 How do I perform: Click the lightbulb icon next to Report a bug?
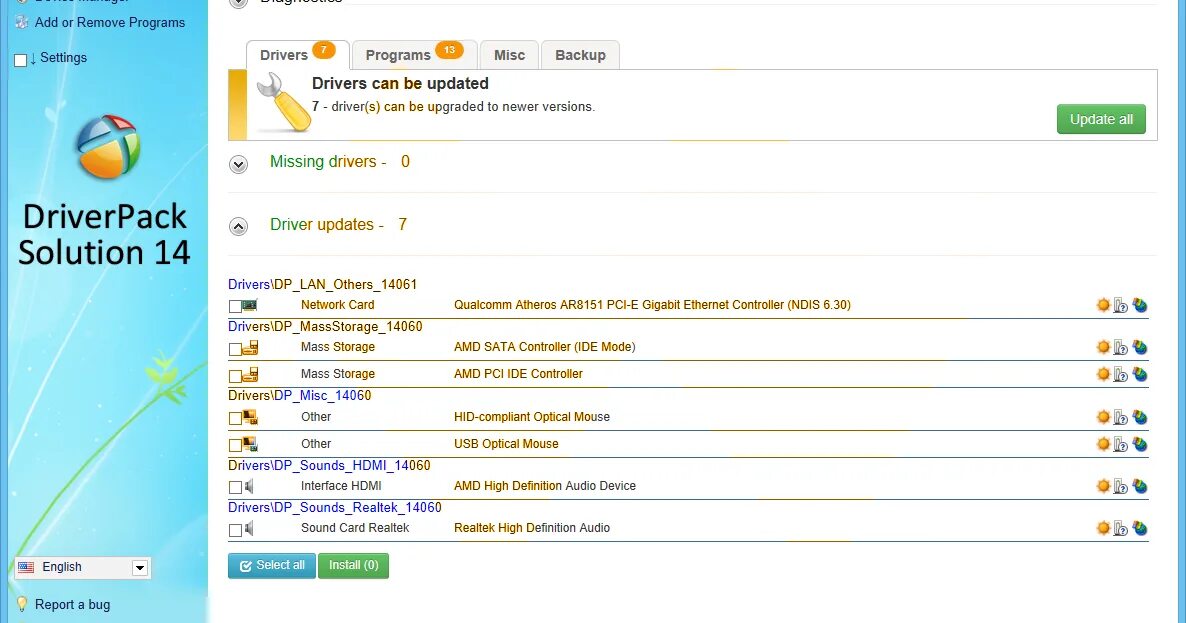[22, 604]
